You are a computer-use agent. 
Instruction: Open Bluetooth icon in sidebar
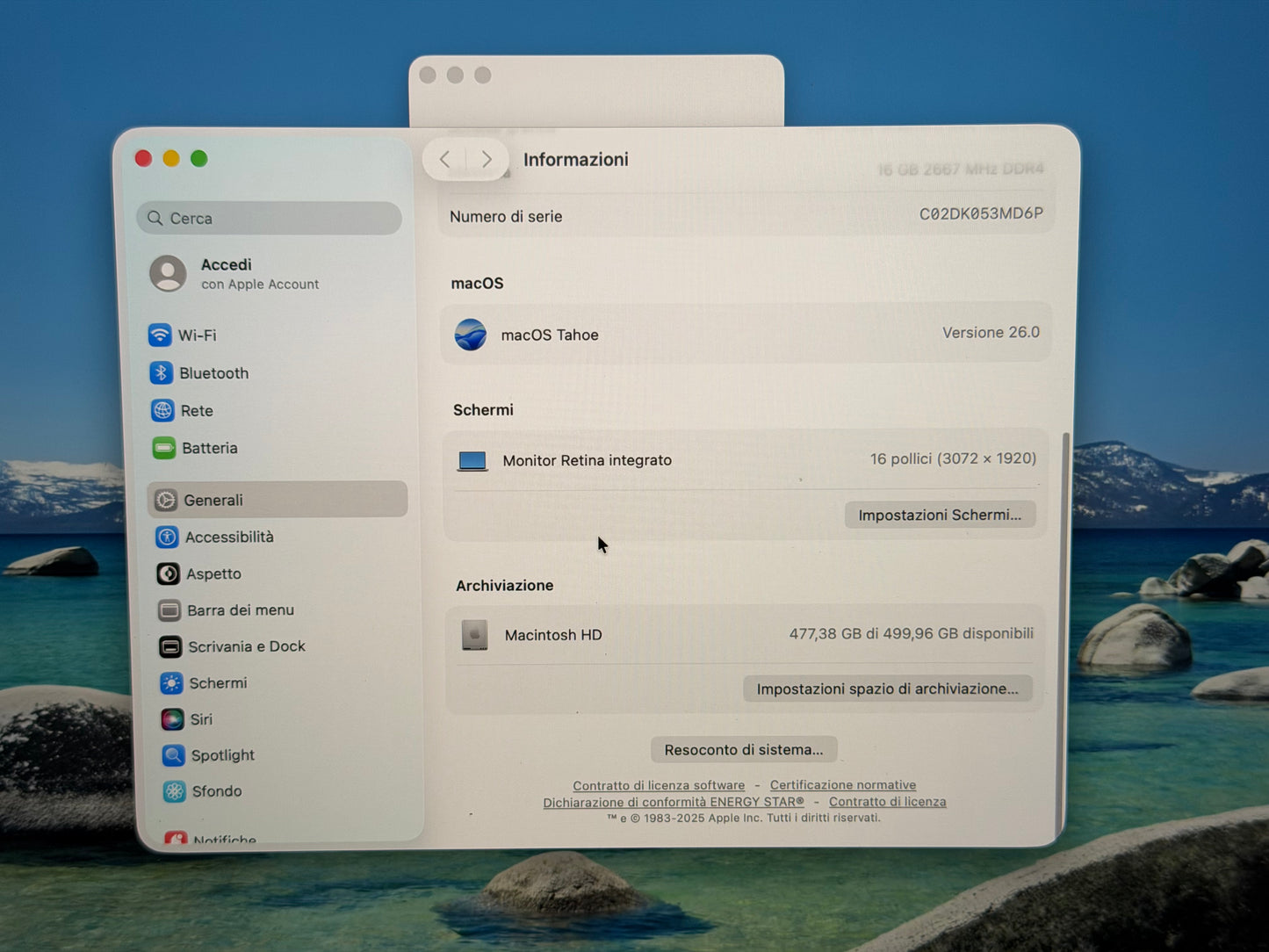tap(161, 372)
